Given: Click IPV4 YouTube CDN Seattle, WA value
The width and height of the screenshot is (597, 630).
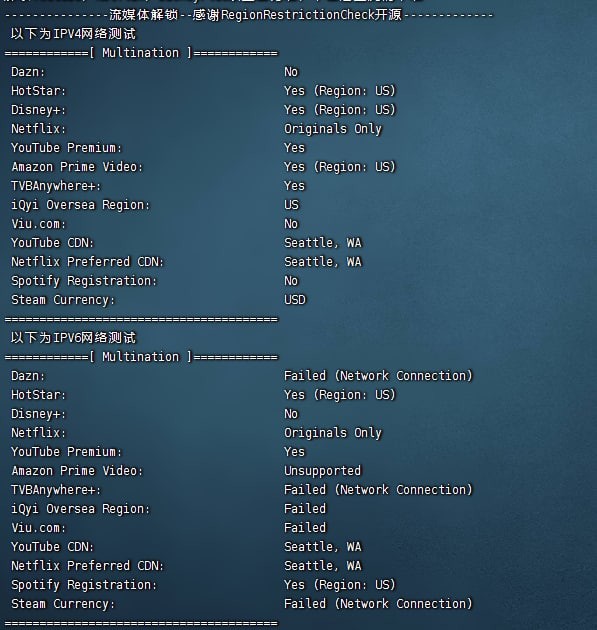Looking at the screenshot, I should [x=323, y=243].
